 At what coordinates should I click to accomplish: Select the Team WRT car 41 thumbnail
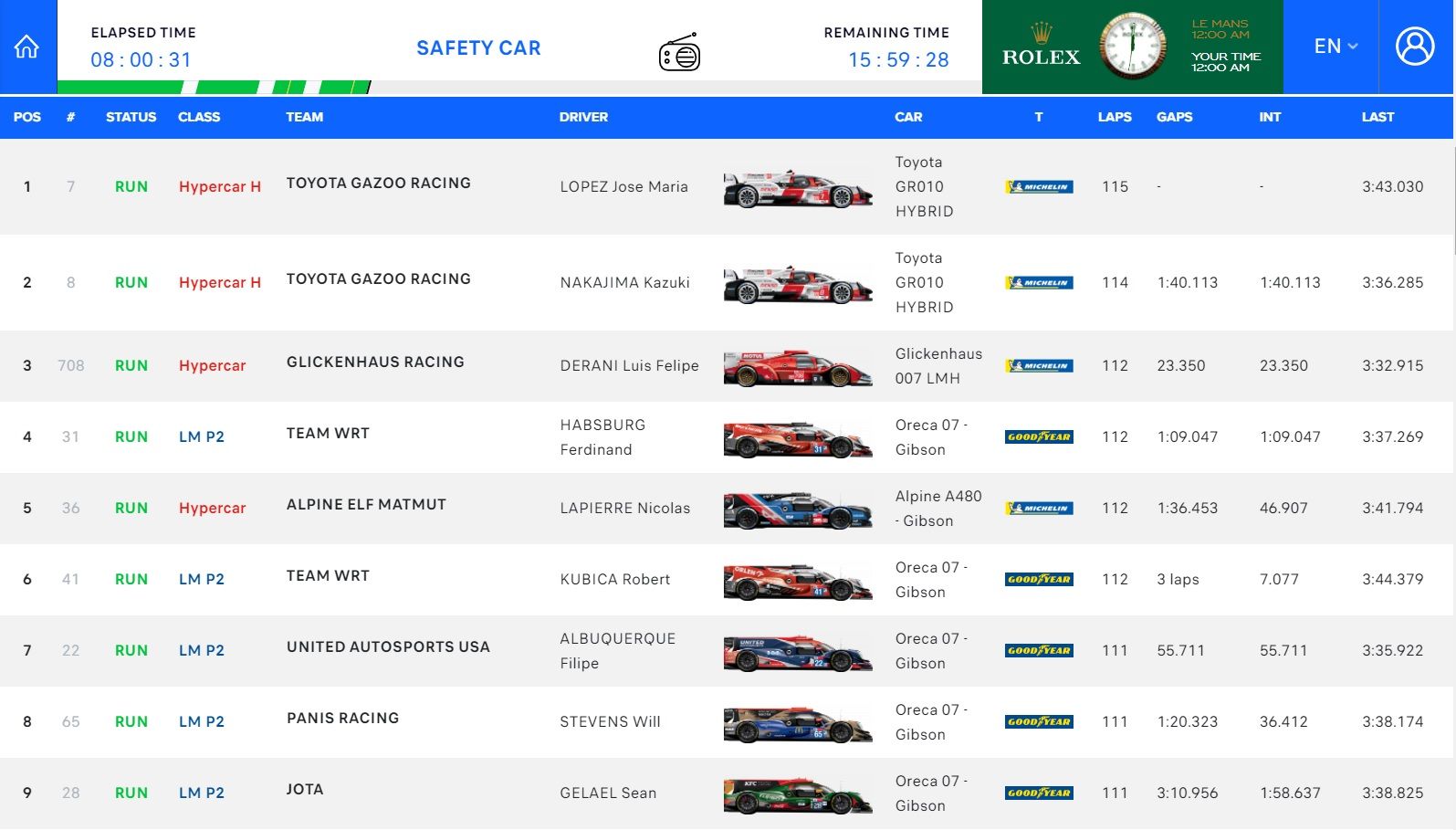(798, 582)
